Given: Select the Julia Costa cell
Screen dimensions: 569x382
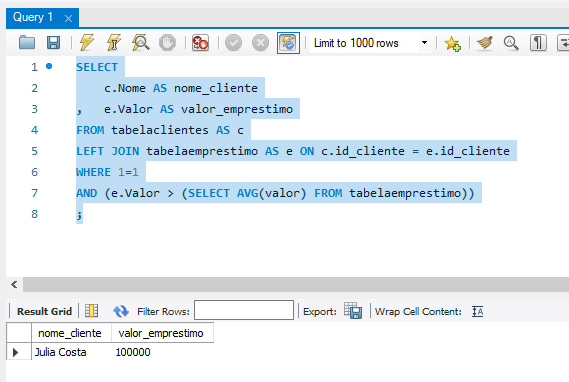Looking at the screenshot, I should [71, 352].
